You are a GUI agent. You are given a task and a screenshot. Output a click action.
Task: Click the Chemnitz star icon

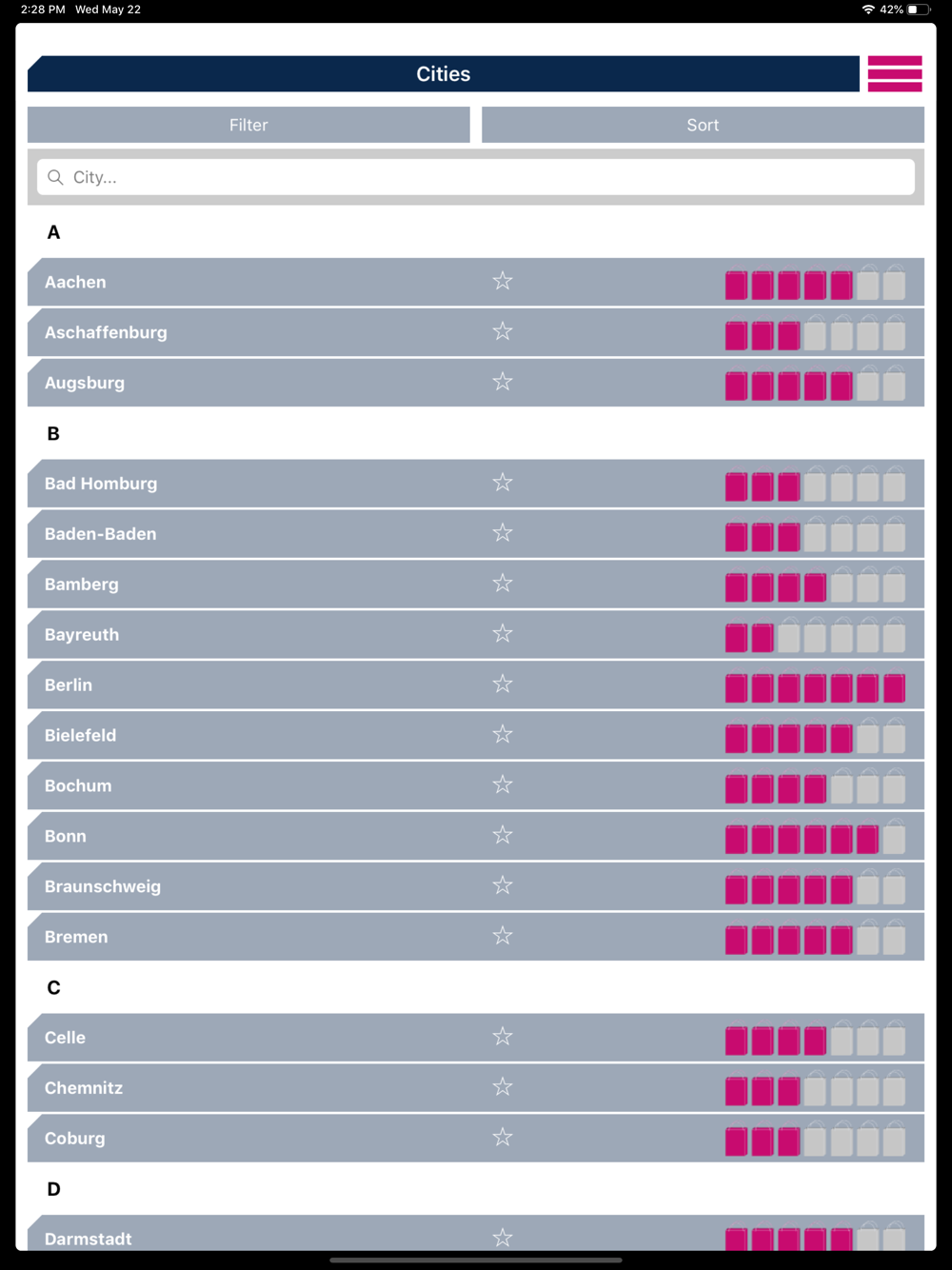point(503,1086)
